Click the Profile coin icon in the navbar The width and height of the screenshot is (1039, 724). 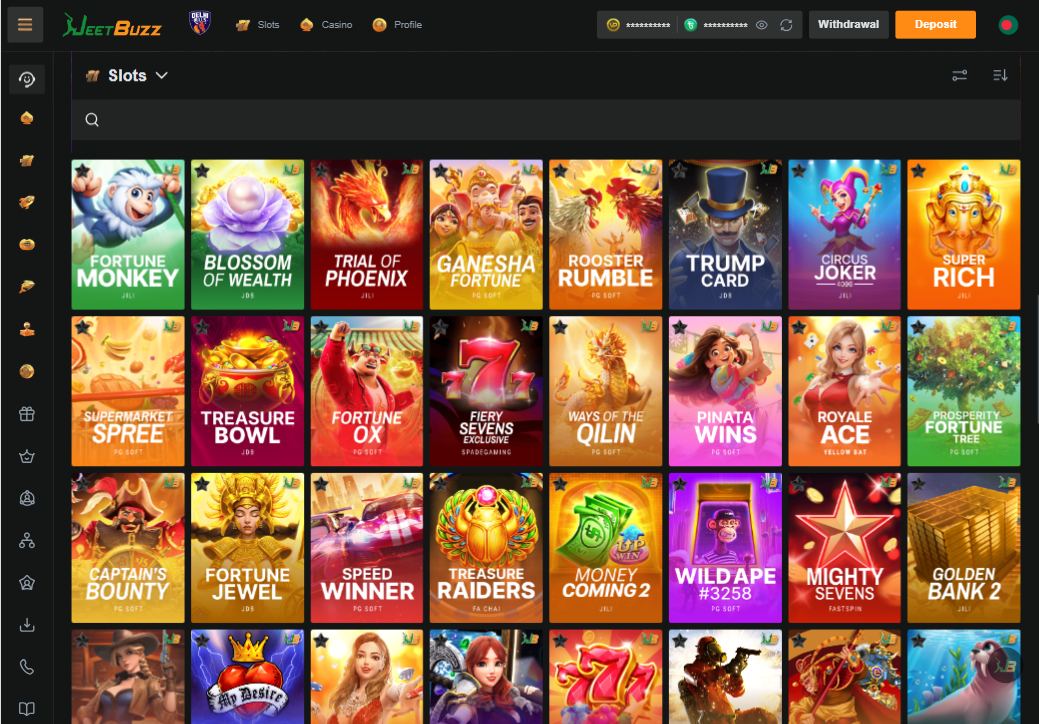378,24
